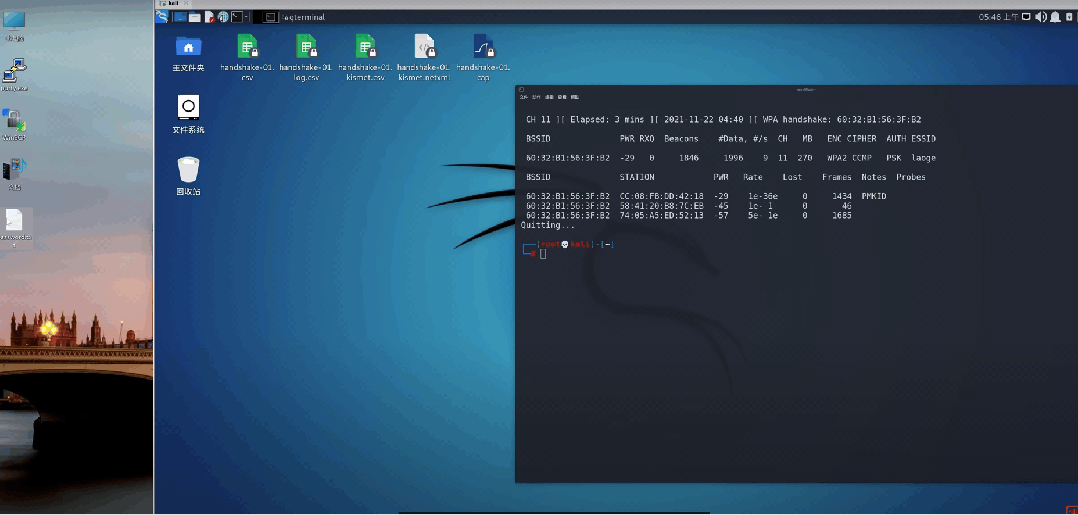Click the ESSID value laoge in terminal
This screenshot has width=1078, height=515.
click(923, 157)
